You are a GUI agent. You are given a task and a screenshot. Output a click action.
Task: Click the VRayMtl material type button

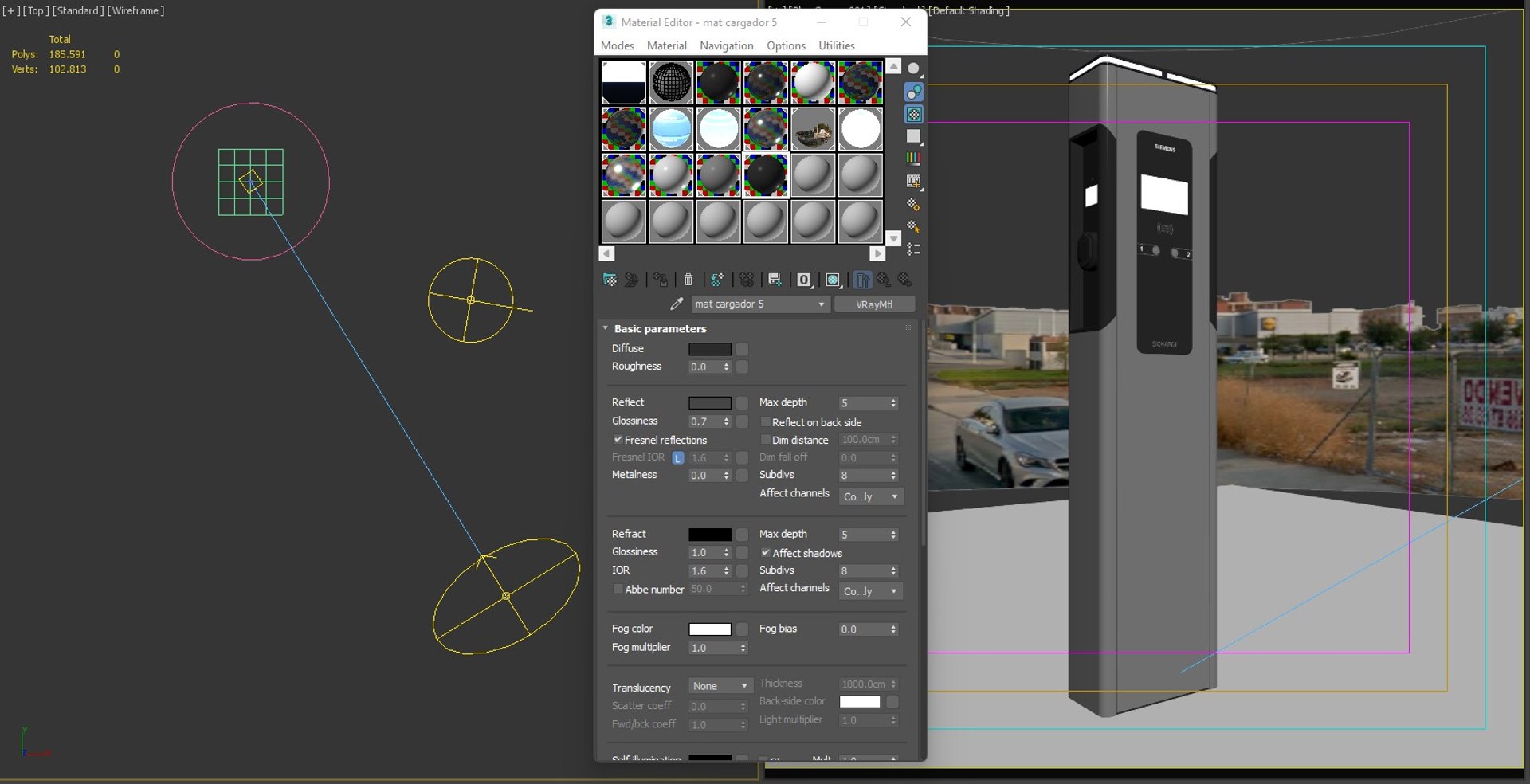[x=873, y=304]
